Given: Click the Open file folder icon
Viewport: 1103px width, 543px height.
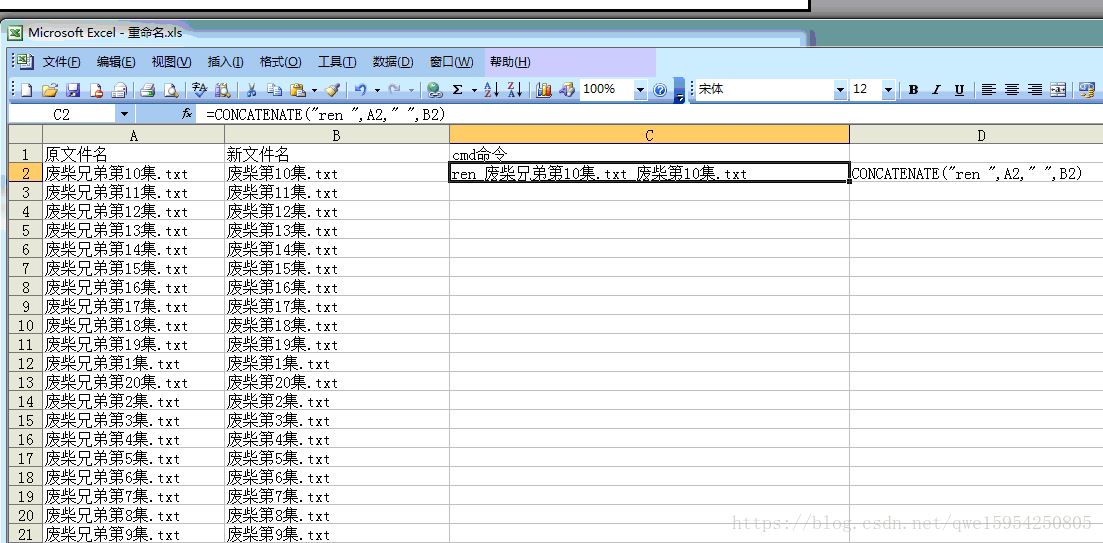Looking at the screenshot, I should click(x=49, y=90).
